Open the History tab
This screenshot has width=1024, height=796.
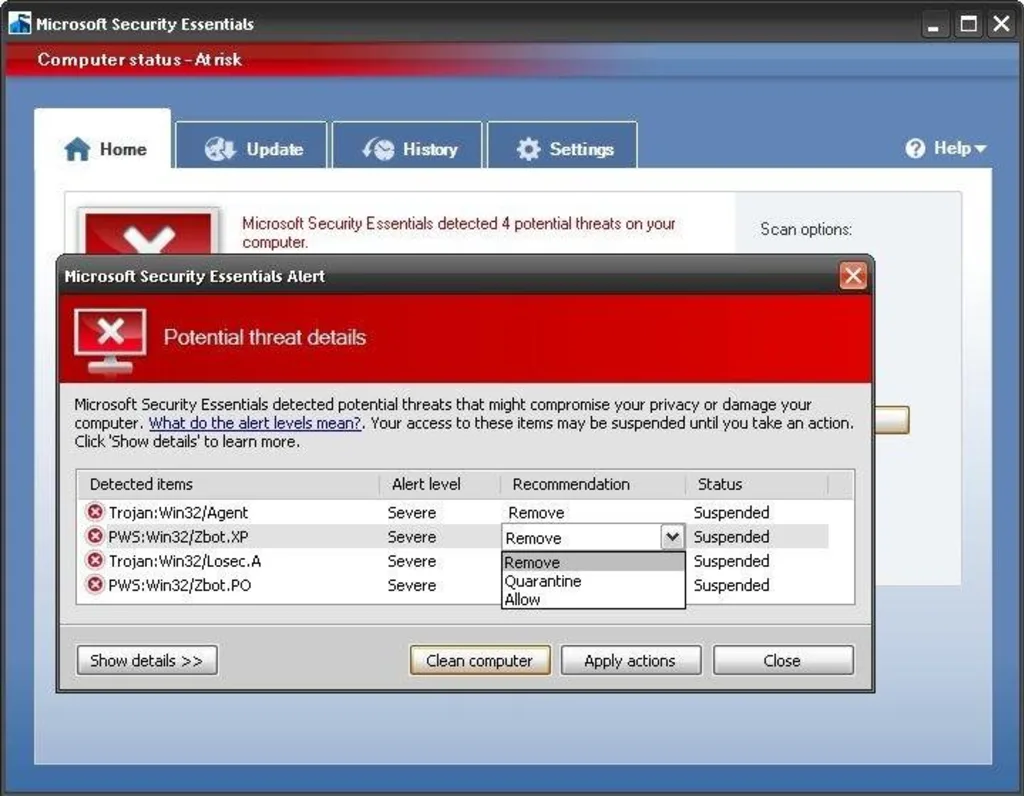point(409,149)
